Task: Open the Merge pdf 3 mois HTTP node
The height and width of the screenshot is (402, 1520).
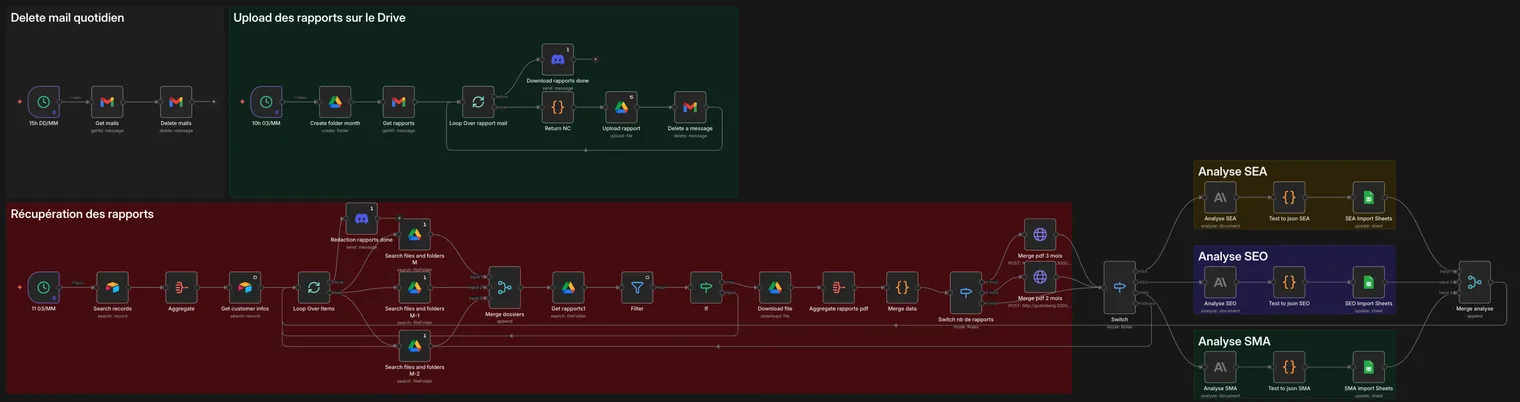Action: pos(1040,234)
